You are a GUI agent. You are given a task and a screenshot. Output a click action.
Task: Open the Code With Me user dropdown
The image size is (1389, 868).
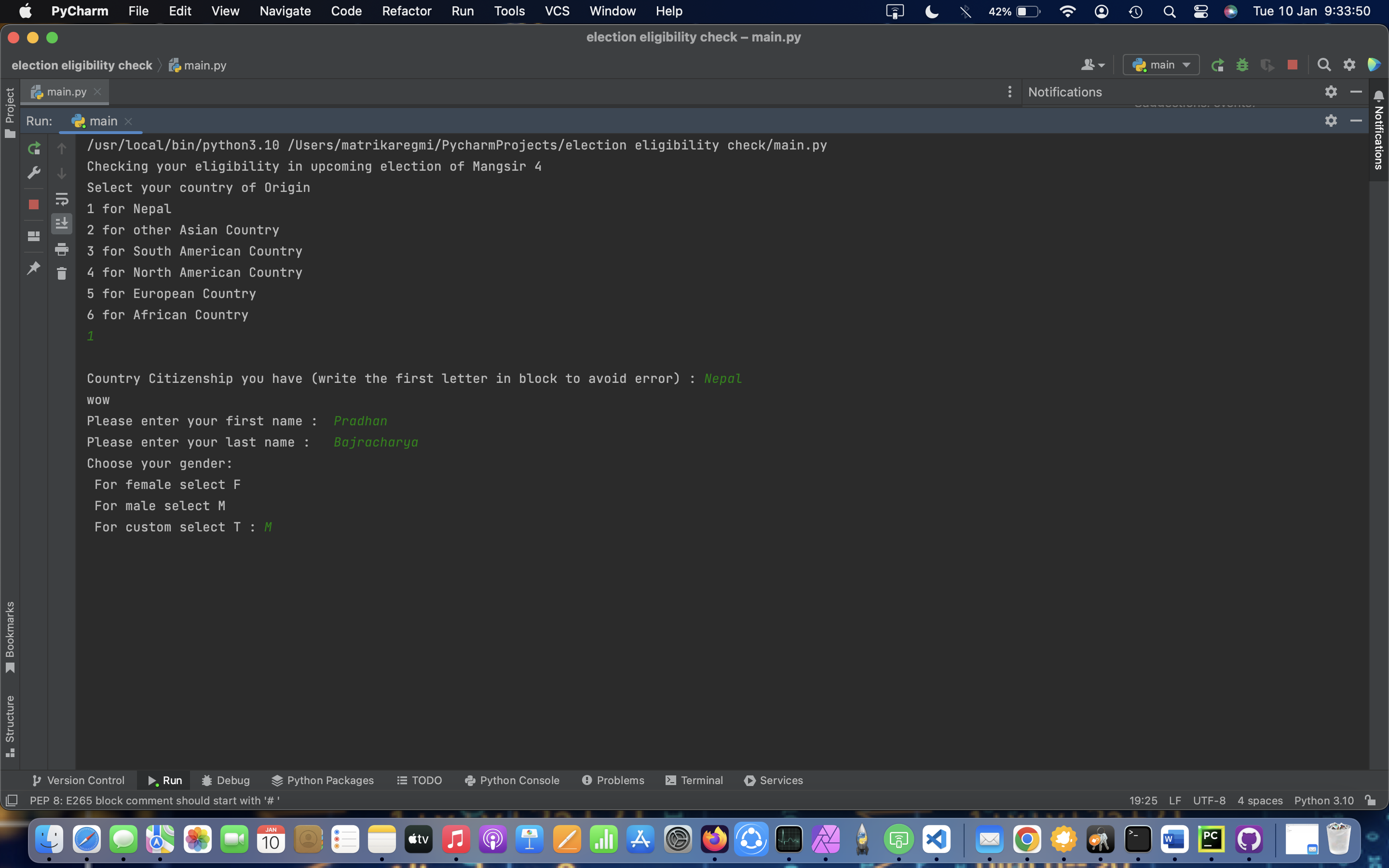(x=1093, y=65)
